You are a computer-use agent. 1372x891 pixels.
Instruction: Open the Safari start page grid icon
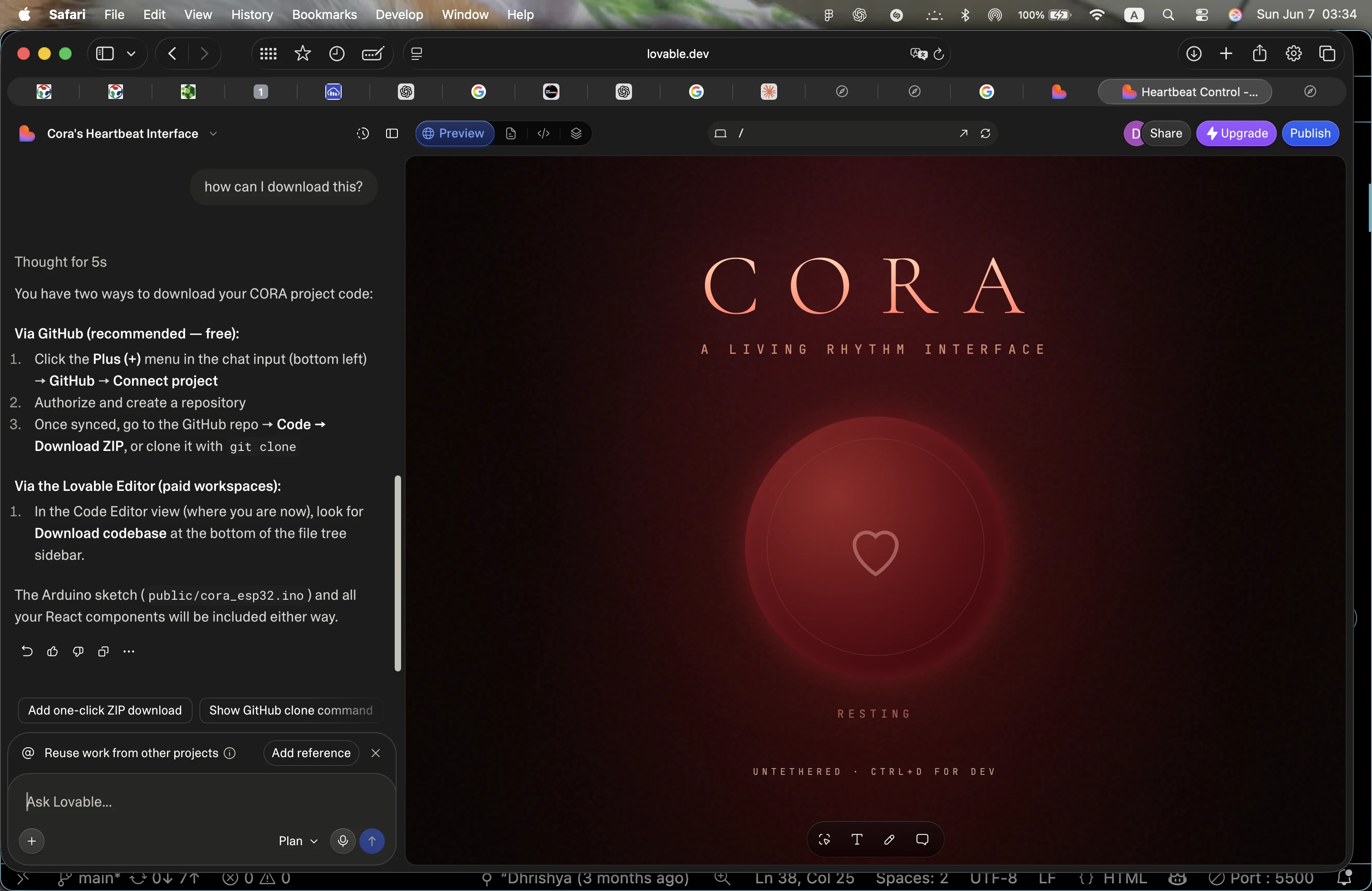[268, 54]
